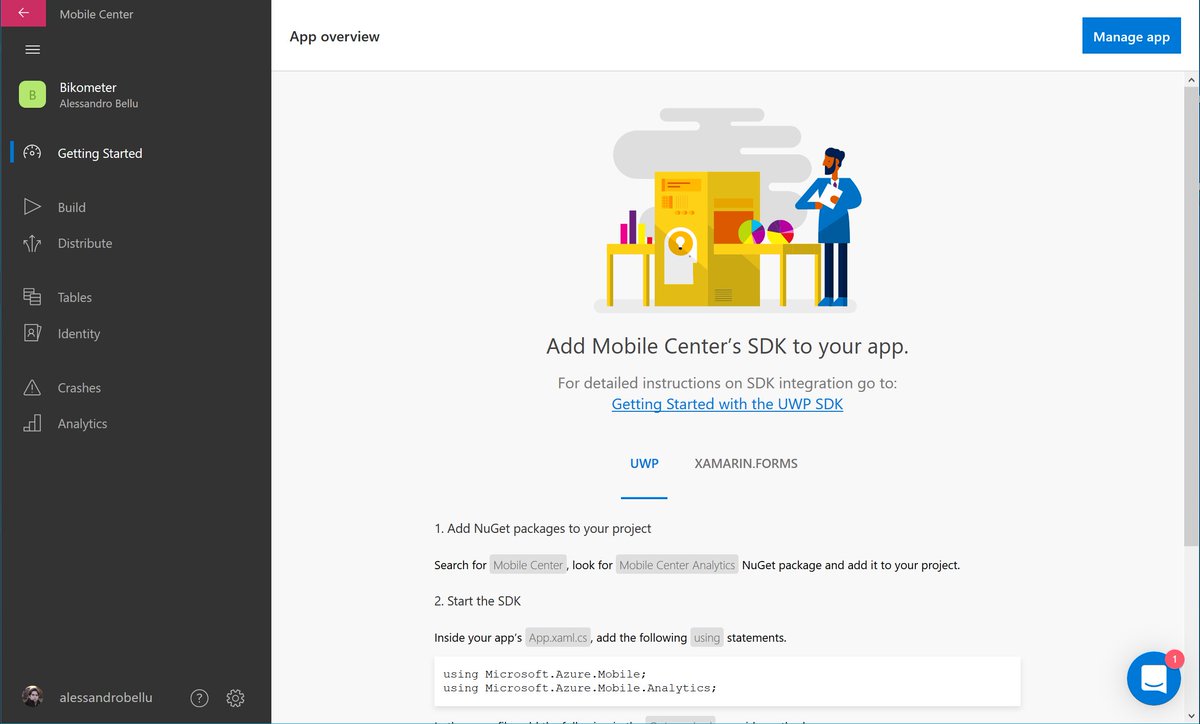Click the vertical scrollbar thumb
Viewport: 1200px width, 724px height.
point(1191,315)
